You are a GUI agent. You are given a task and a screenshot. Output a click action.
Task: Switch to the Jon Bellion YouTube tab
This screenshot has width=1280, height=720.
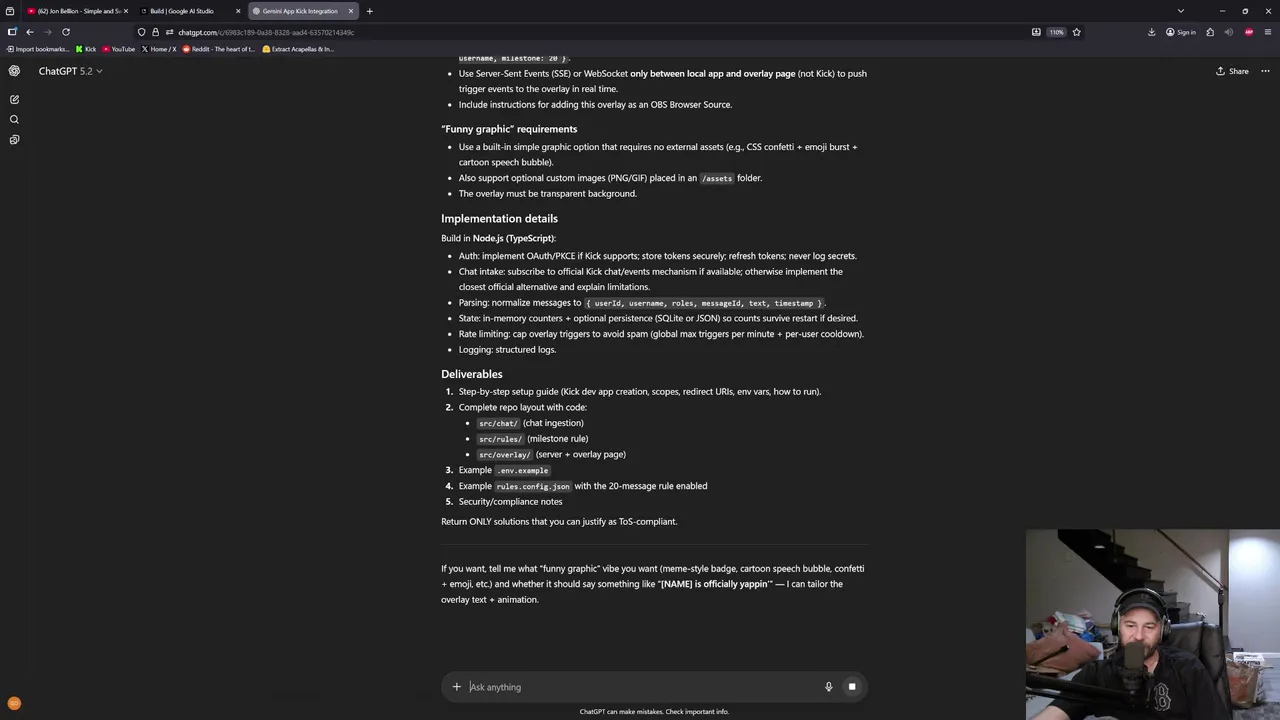[x=78, y=11]
